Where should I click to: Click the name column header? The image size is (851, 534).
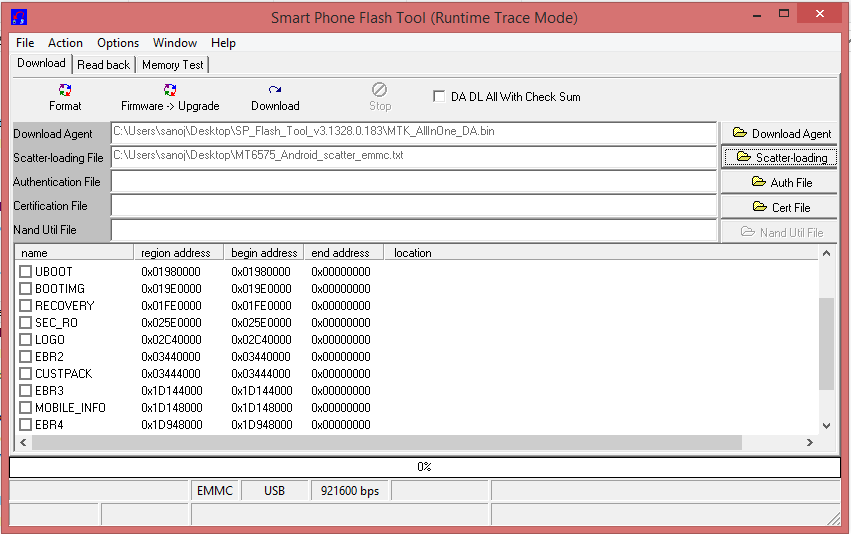pyautogui.click(x=74, y=253)
